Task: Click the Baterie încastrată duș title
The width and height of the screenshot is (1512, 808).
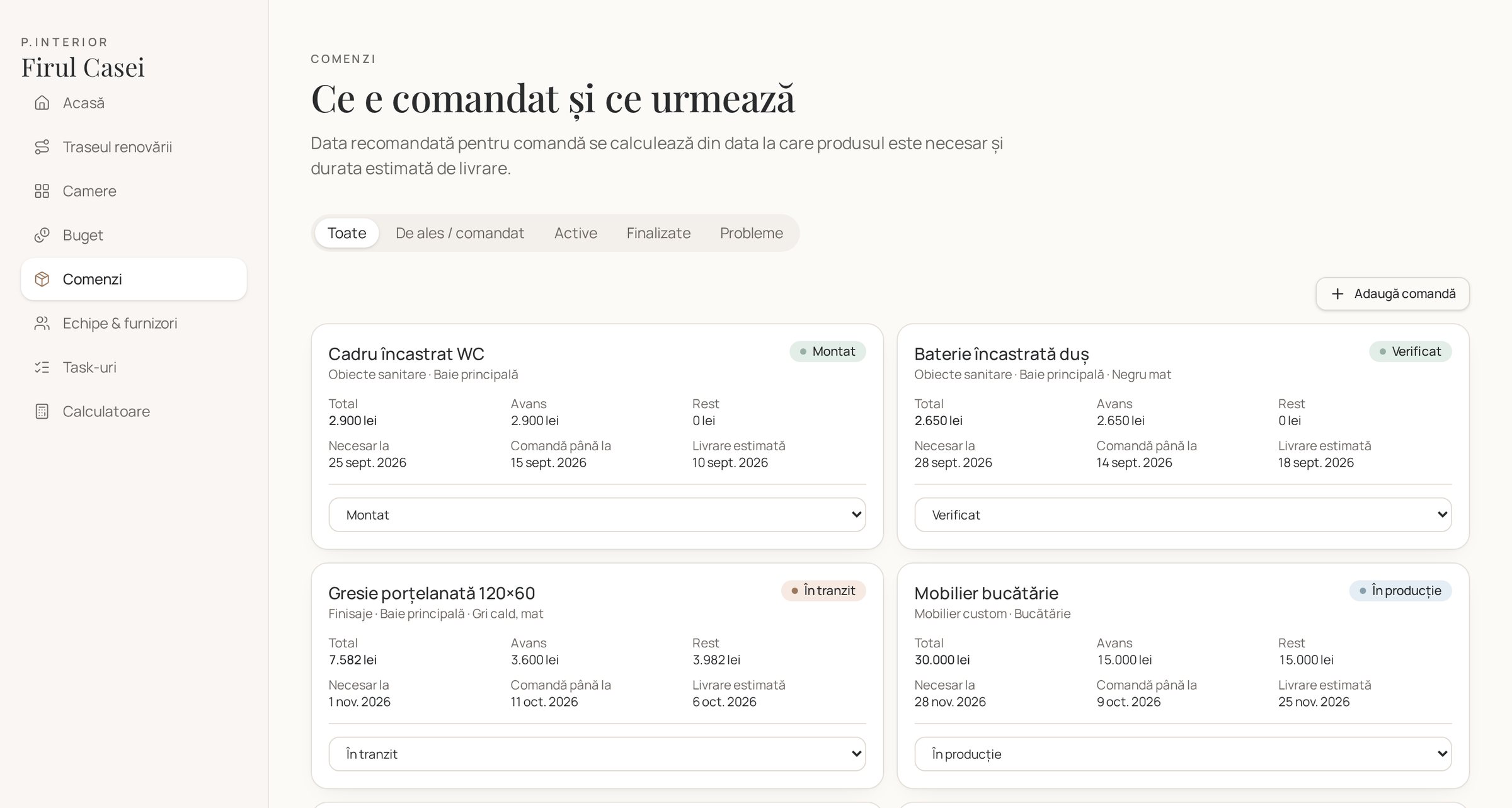Action: coord(1002,354)
